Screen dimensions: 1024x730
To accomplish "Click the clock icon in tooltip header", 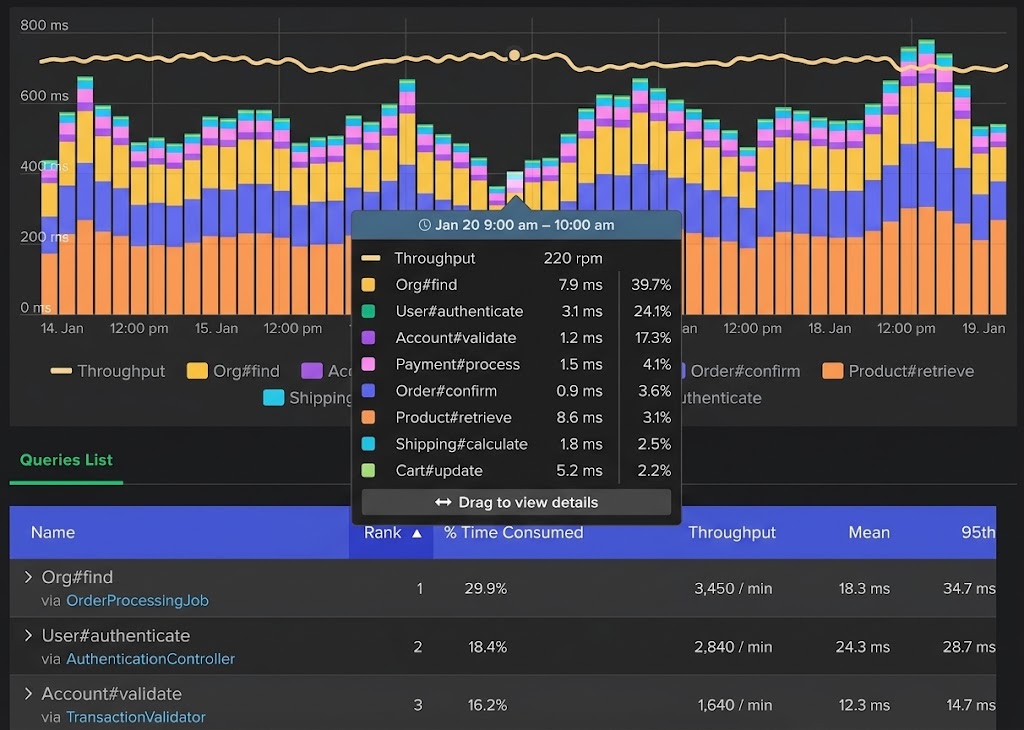I will (424, 225).
